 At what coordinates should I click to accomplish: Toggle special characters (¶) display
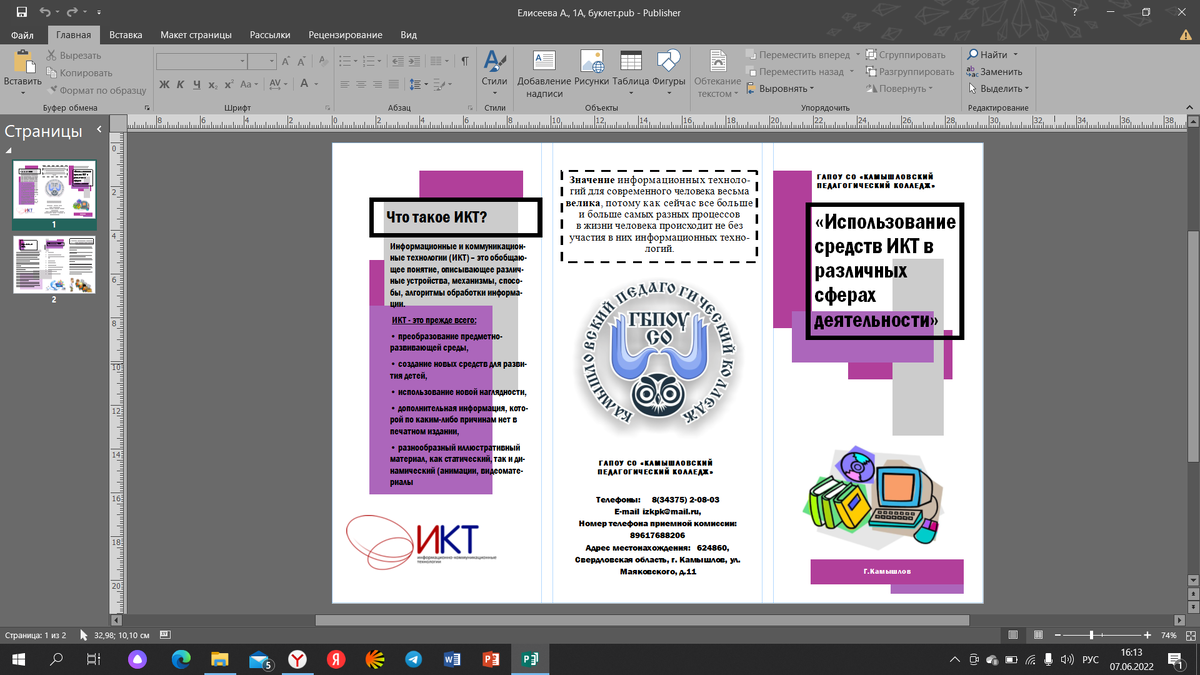(465, 61)
